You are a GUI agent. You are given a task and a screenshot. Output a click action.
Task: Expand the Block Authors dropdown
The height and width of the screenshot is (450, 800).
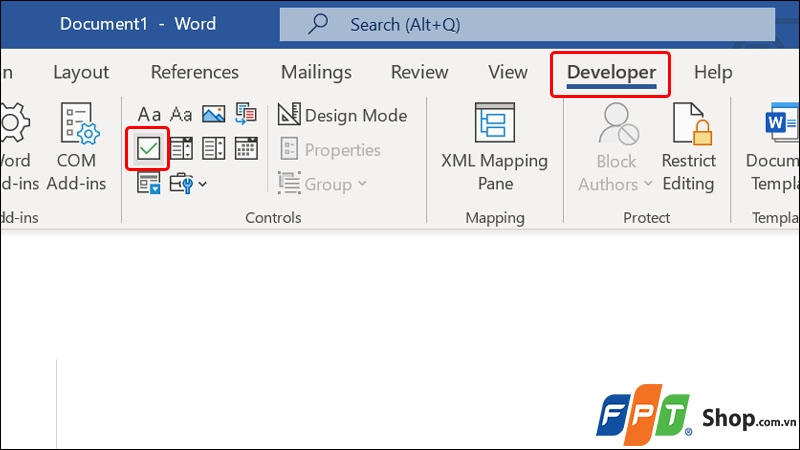pyautogui.click(x=616, y=148)
